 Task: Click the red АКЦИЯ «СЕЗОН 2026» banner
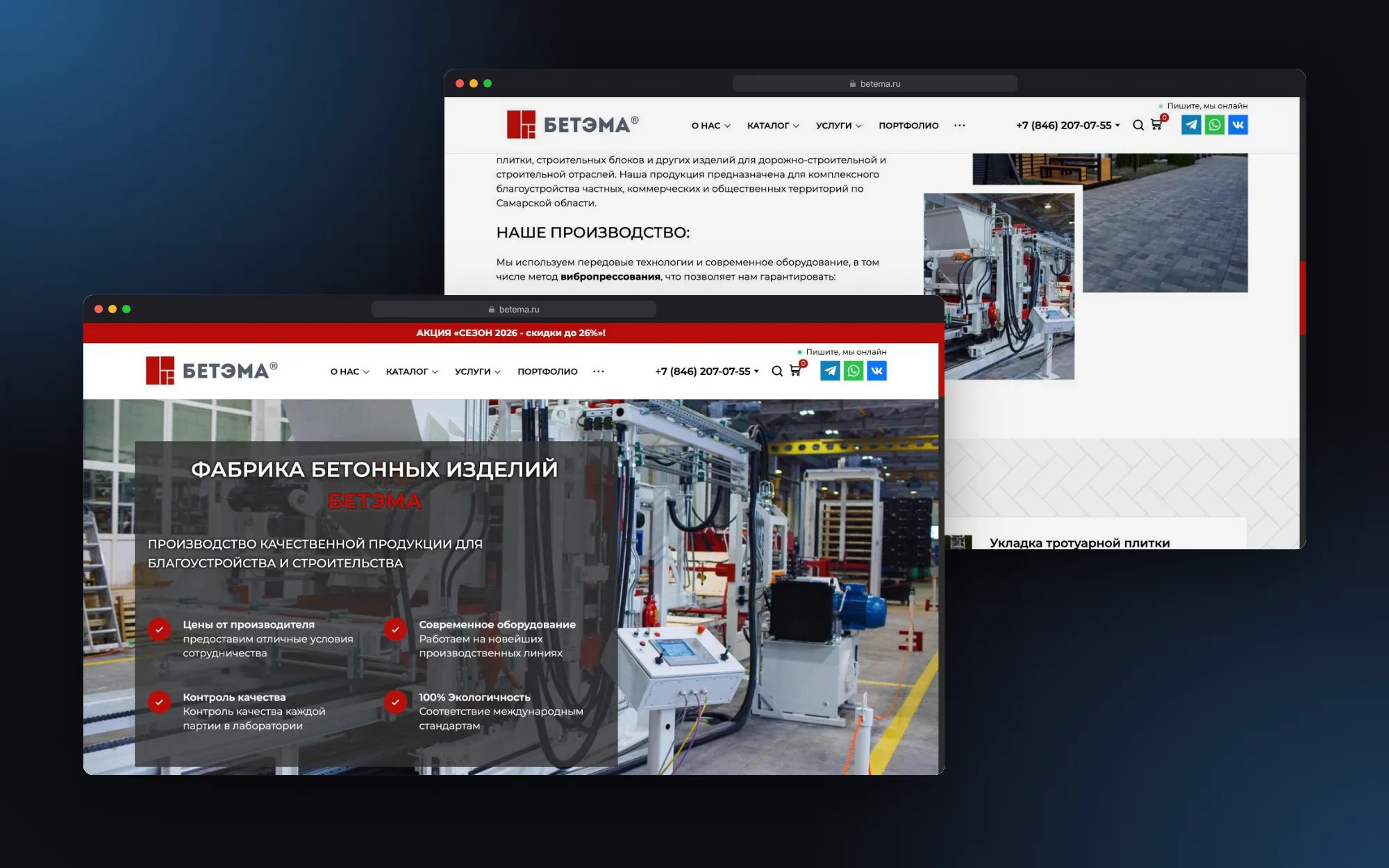click(x=511, y=333)
